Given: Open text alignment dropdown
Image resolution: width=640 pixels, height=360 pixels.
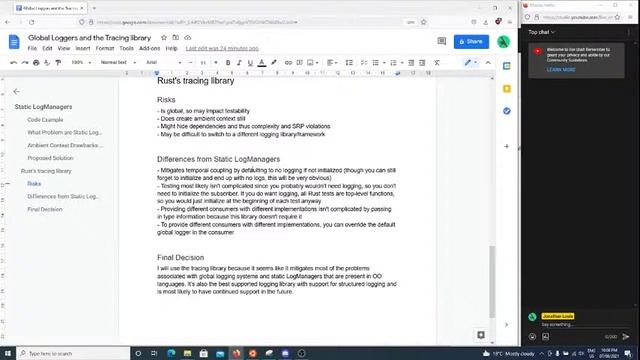Looking at the screenshot, I should click(332, 62).
